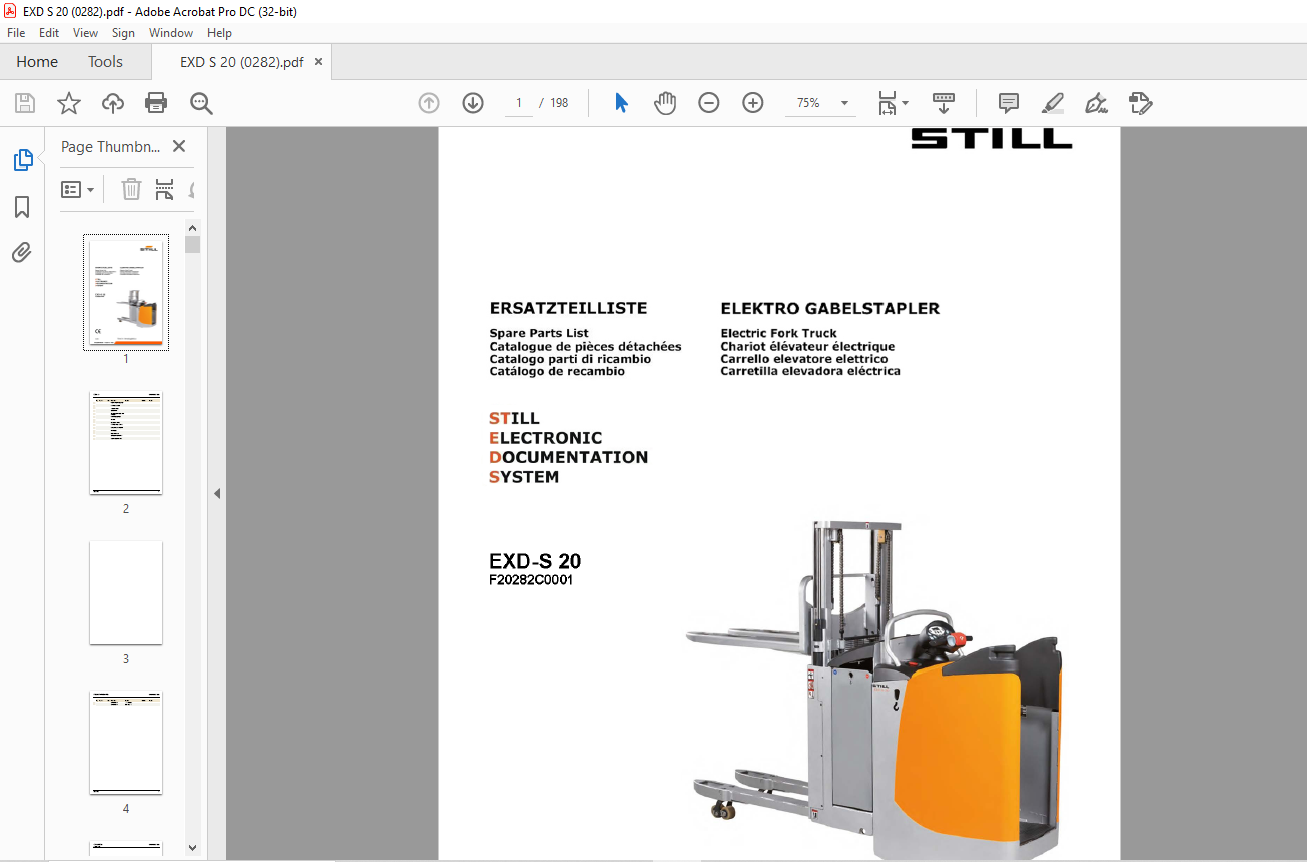This screenshot has height=862, width=1307.
Task: Select page 4 thumbnail
Action: (x=126, y=743)
